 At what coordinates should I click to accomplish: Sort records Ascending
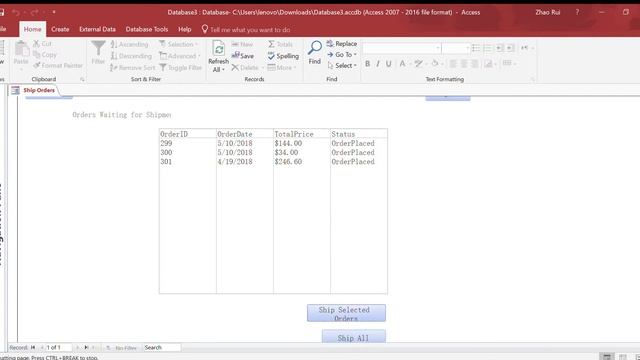coord(129,44)
